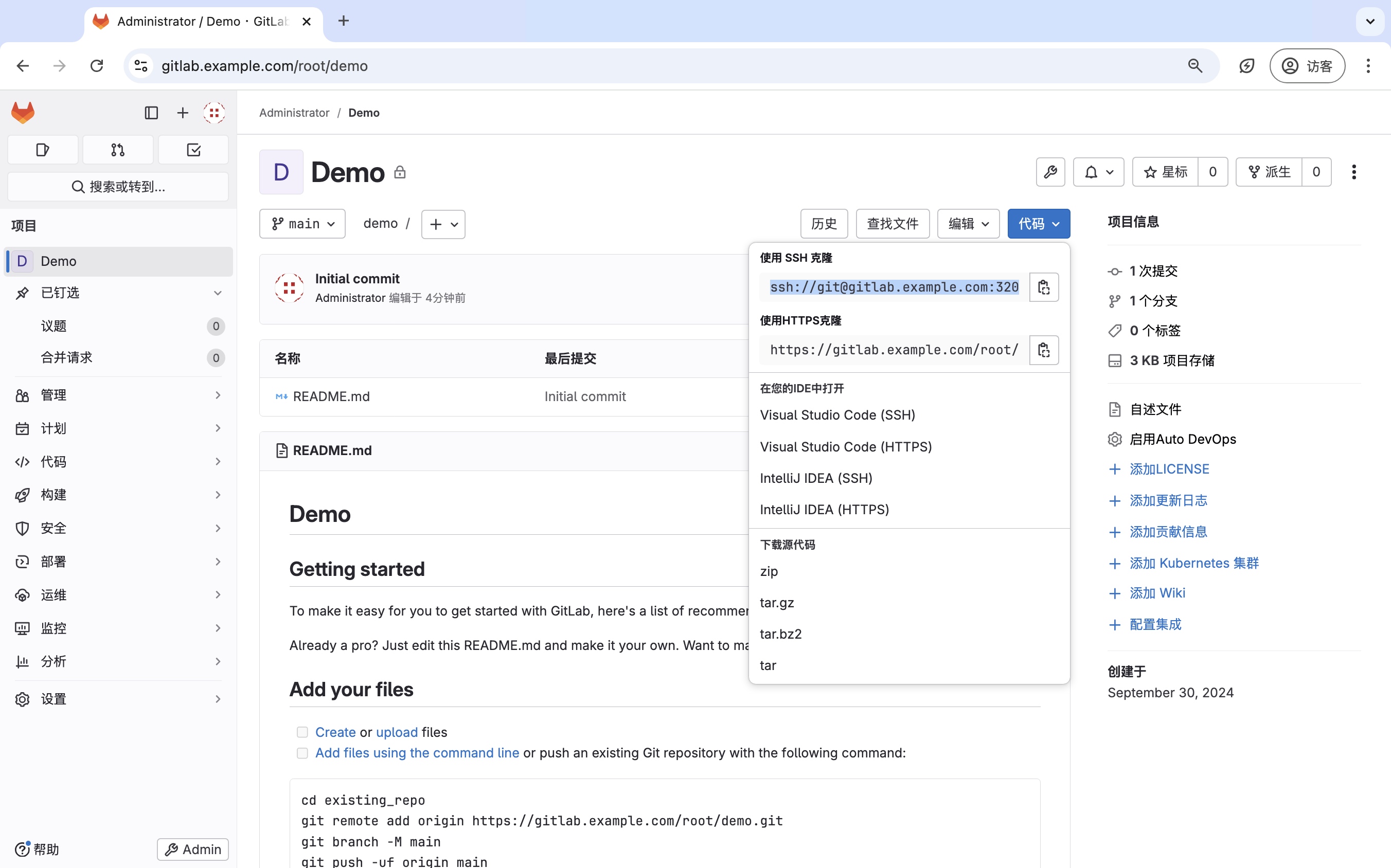The image size is (1391, 868).
Task: Open in IntelliJ IDEA (SSH)
Action: [x=909, y=478]
